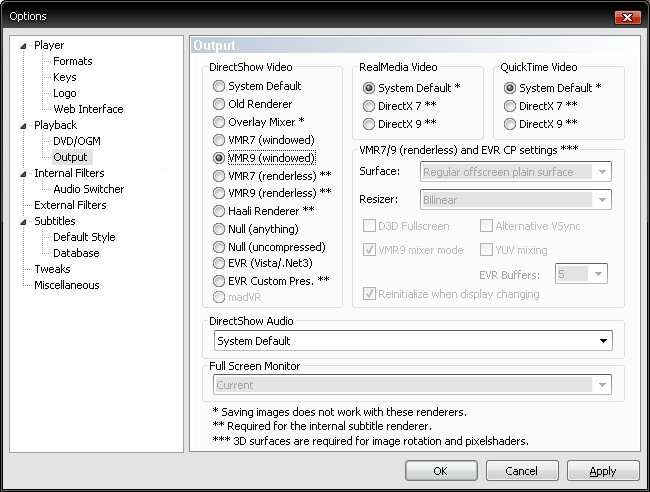Click the OK button
Screen dimensions: 650x492
click(x=441, y=471)
